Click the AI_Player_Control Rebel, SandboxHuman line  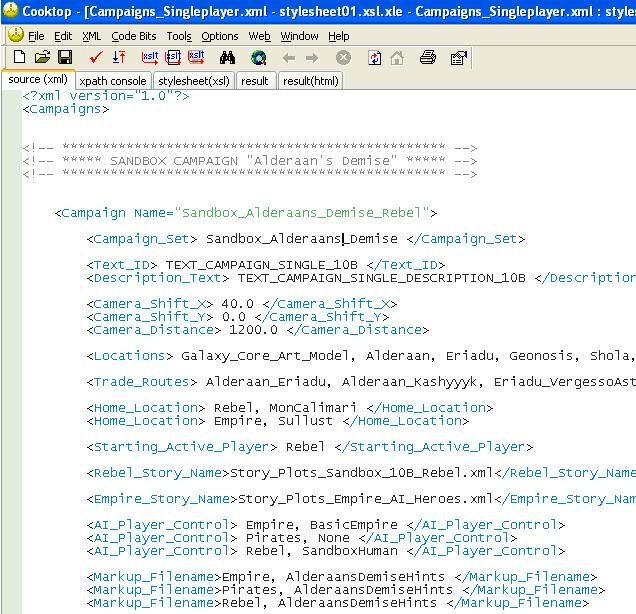pyautogui.click(x=326, y=550)
